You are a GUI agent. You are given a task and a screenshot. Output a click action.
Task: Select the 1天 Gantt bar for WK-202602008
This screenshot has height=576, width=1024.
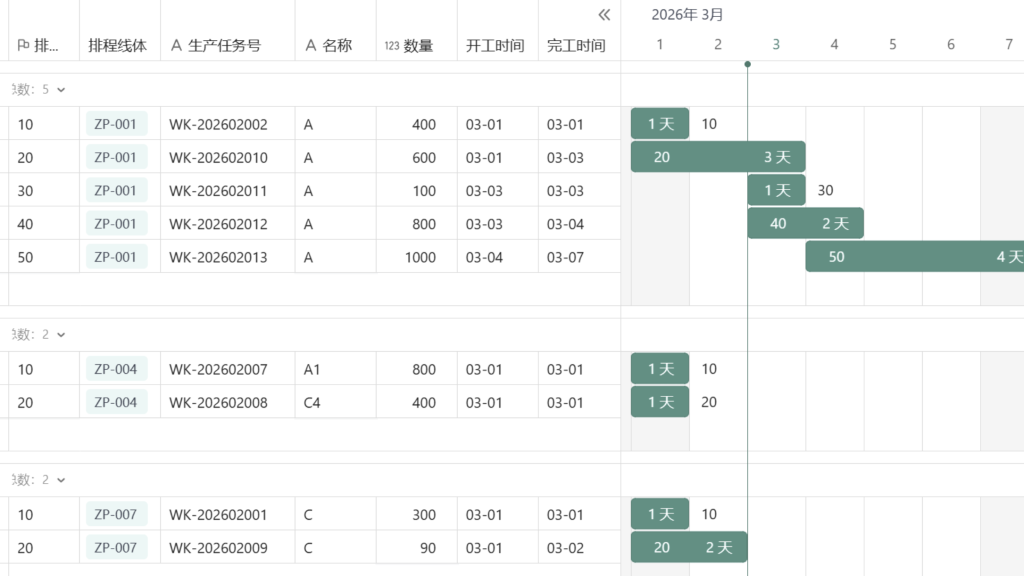tap(660, 402)
